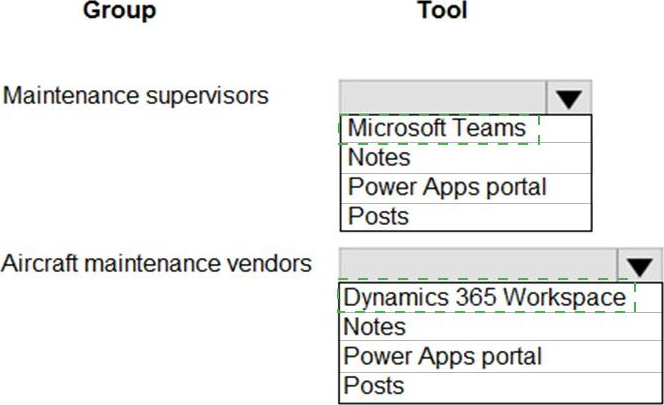Click the Group column header

[x=119, y=11]
